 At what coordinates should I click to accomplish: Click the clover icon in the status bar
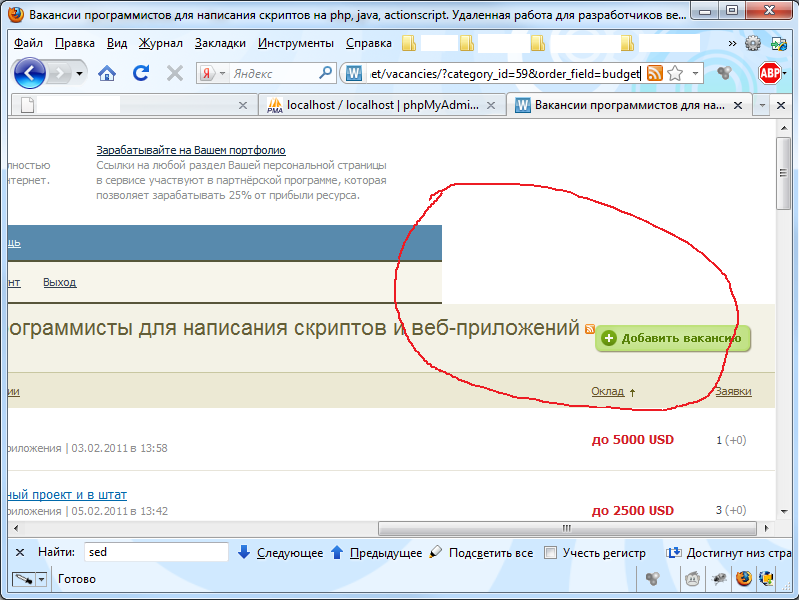(653, 579)
